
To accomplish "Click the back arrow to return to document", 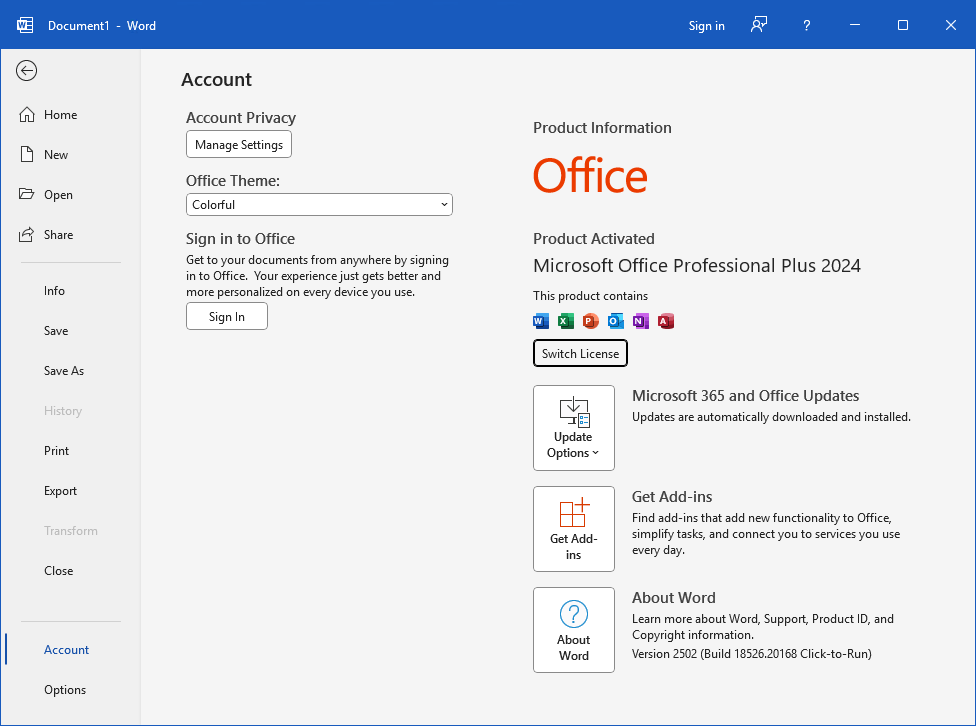I will click(x=27, y=70).
